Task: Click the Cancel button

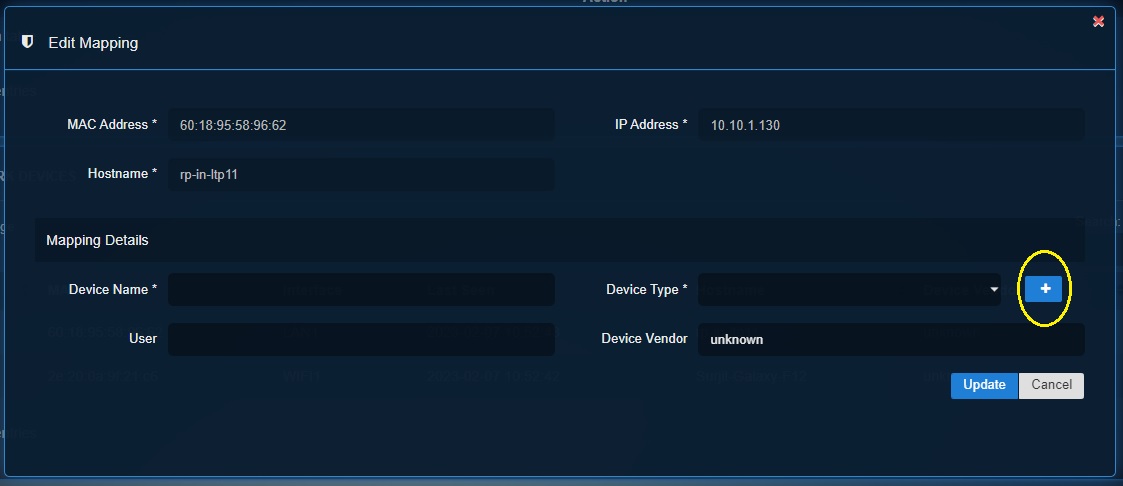Action: pos(1051,385)
